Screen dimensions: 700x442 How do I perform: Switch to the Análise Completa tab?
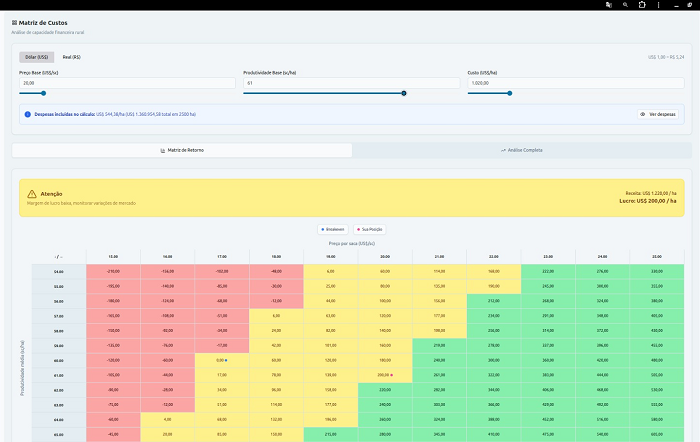[521, 150]
